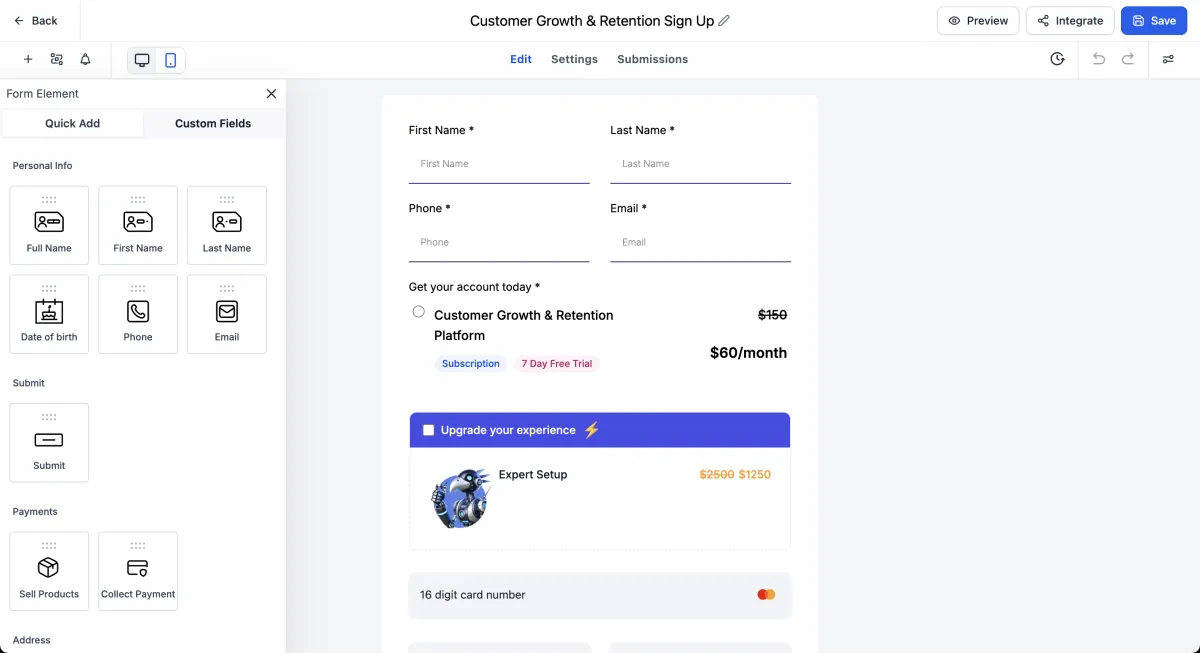Open version history clock icon
The height and width of the screenshot is (653, 1200).
pyautogui.click(x=1057, y=60)
